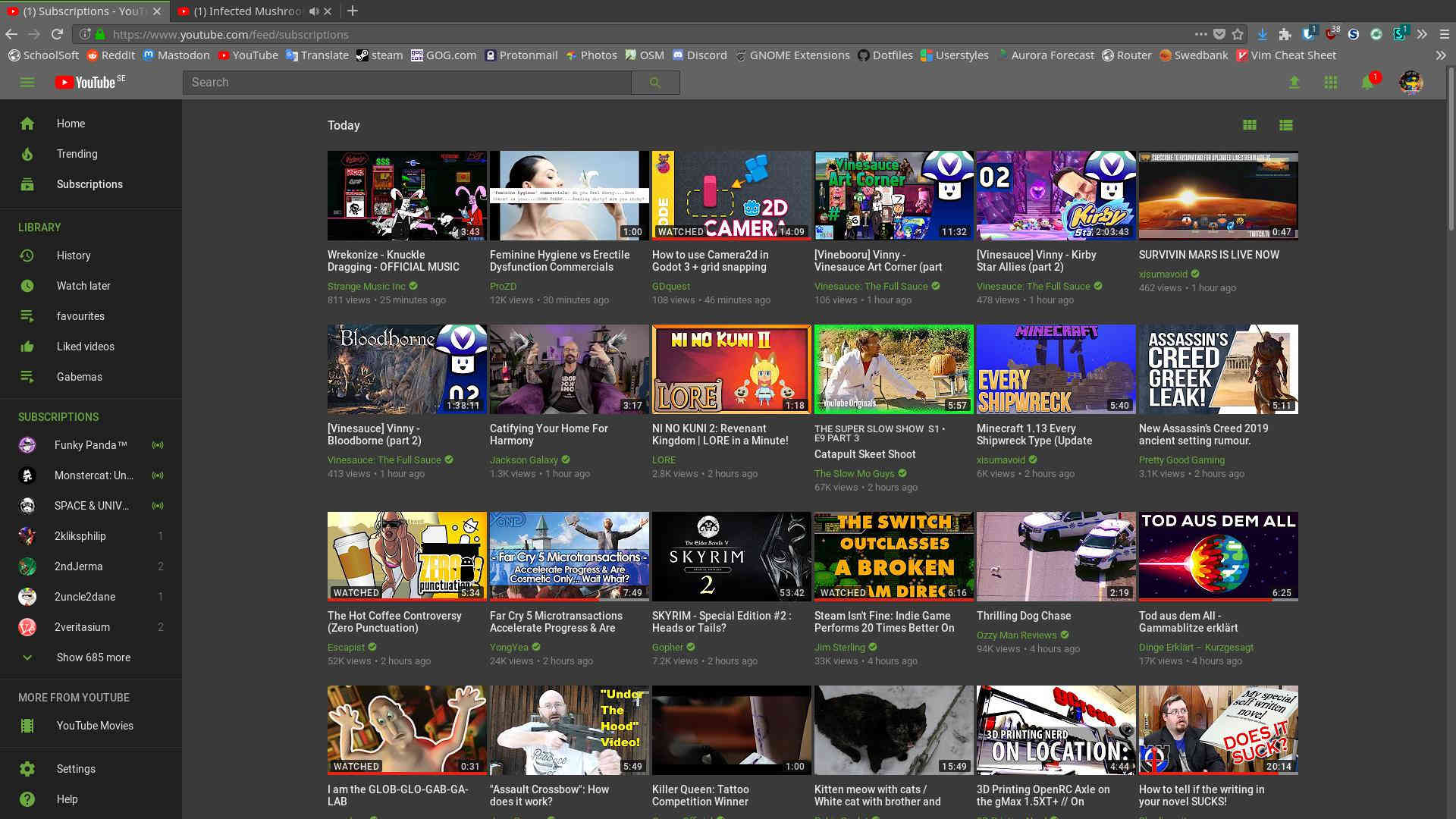This screenshot has width=1456, height=819.
Task: Open page actions three-dots menu
Action: [x=1200, y=34]
